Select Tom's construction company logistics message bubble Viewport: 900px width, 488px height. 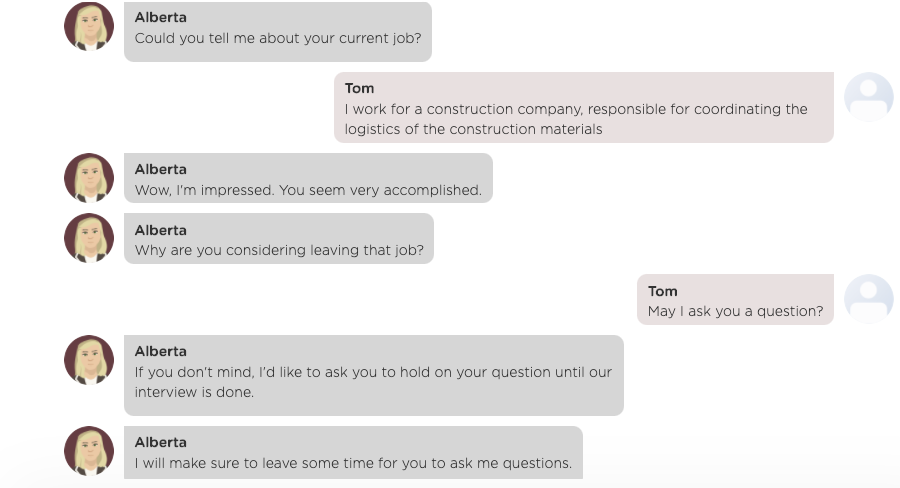584,107
